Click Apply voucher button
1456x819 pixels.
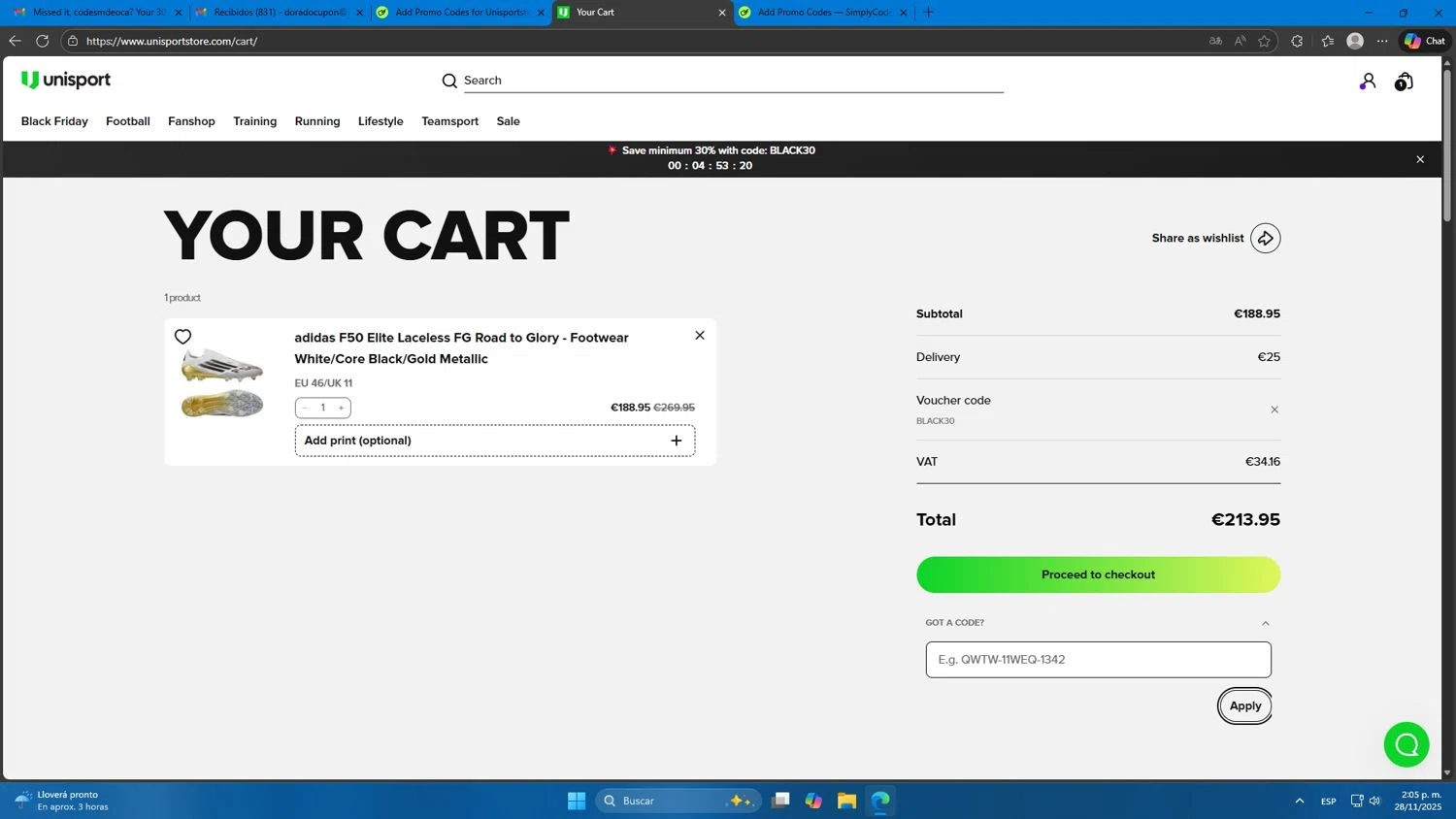click(x=1245, y=706)
